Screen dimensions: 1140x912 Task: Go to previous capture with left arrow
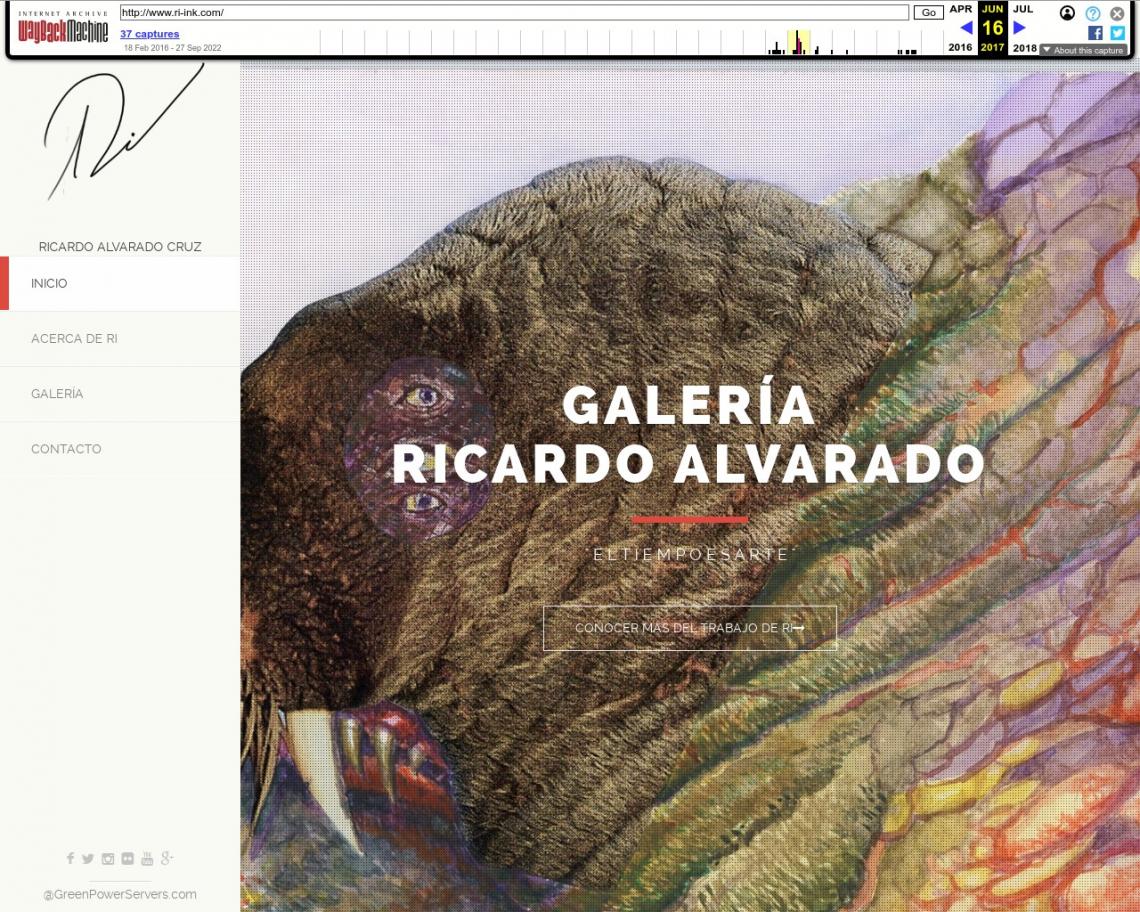tap(966, 28)
